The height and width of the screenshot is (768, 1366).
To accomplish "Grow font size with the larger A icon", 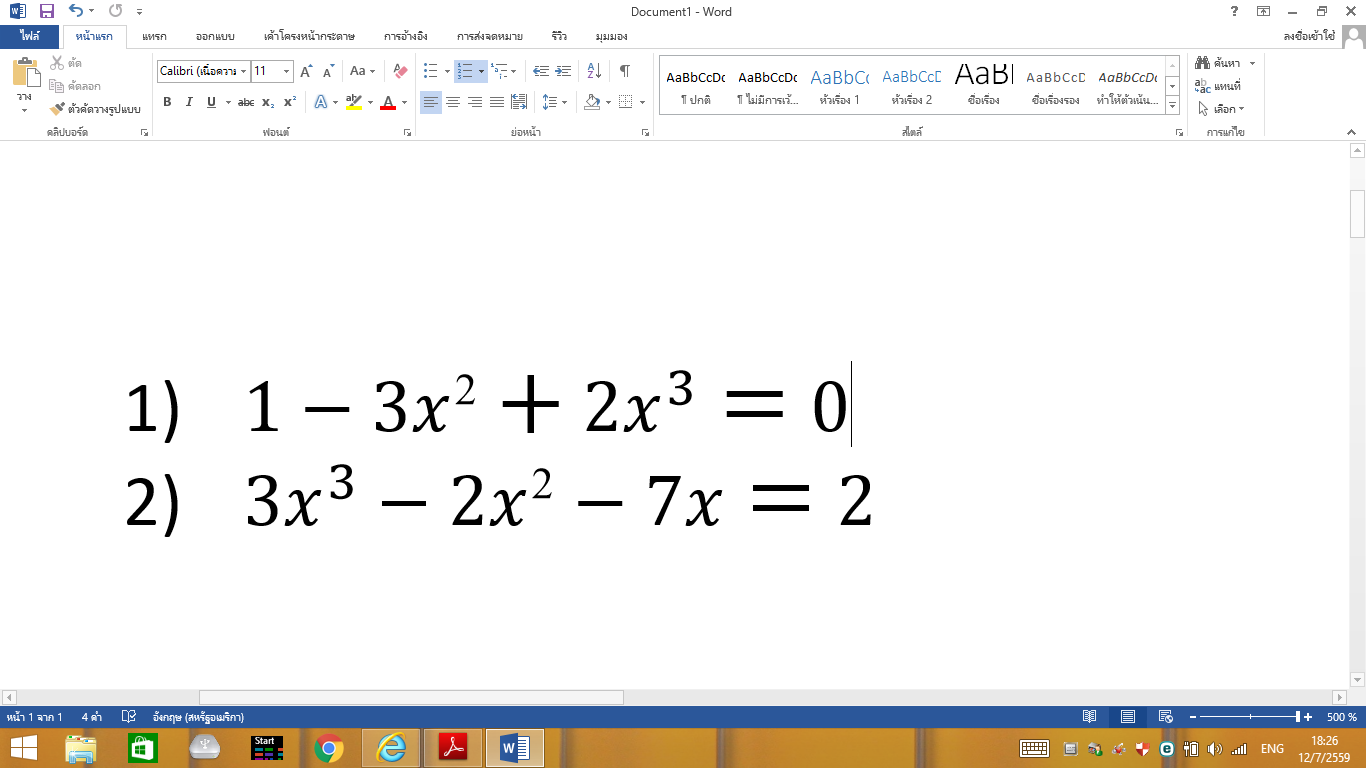I will 307,71.
